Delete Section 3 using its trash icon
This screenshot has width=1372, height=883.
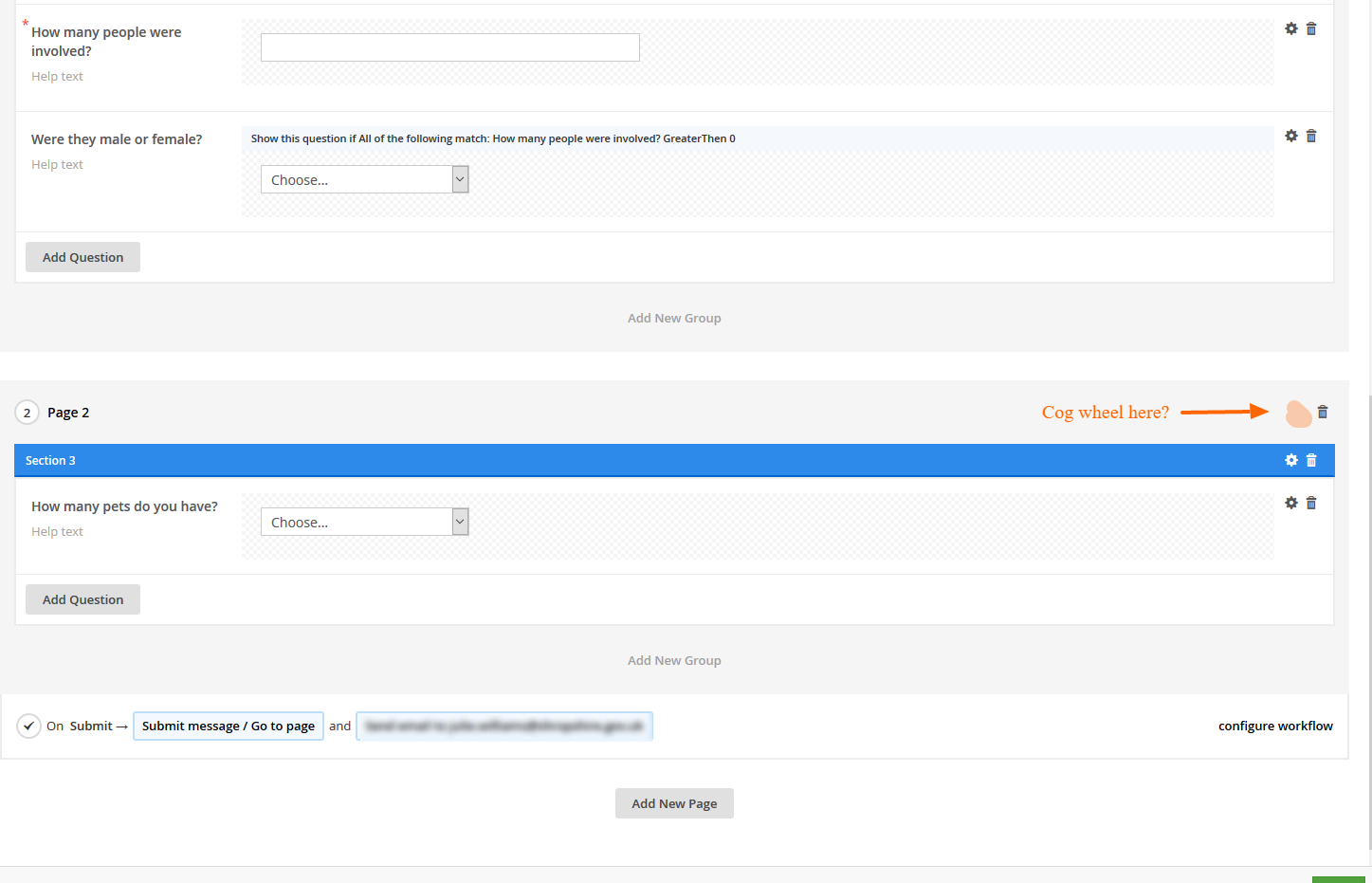pyautogui.click(x=1311, y=460)
